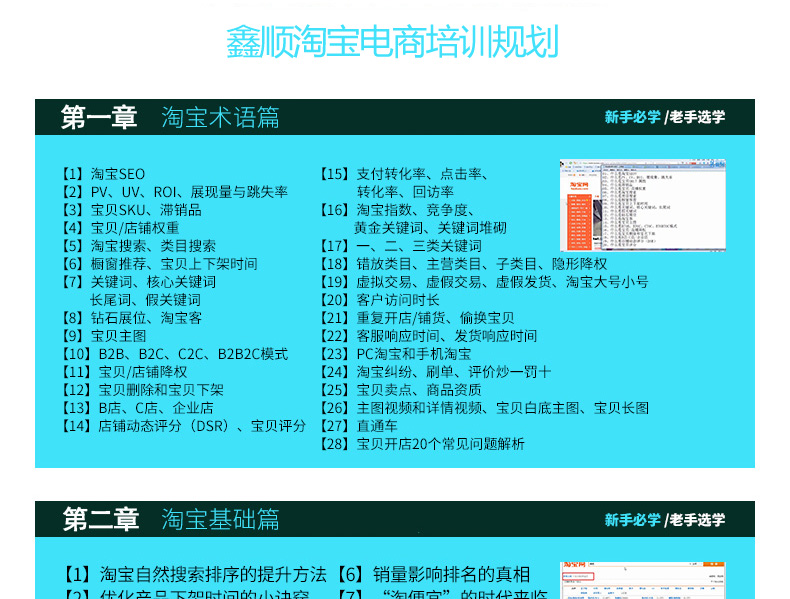
Task: Click the 第二章 淘宝基础篇 chapter heading
Action: [x=171, y=519]
